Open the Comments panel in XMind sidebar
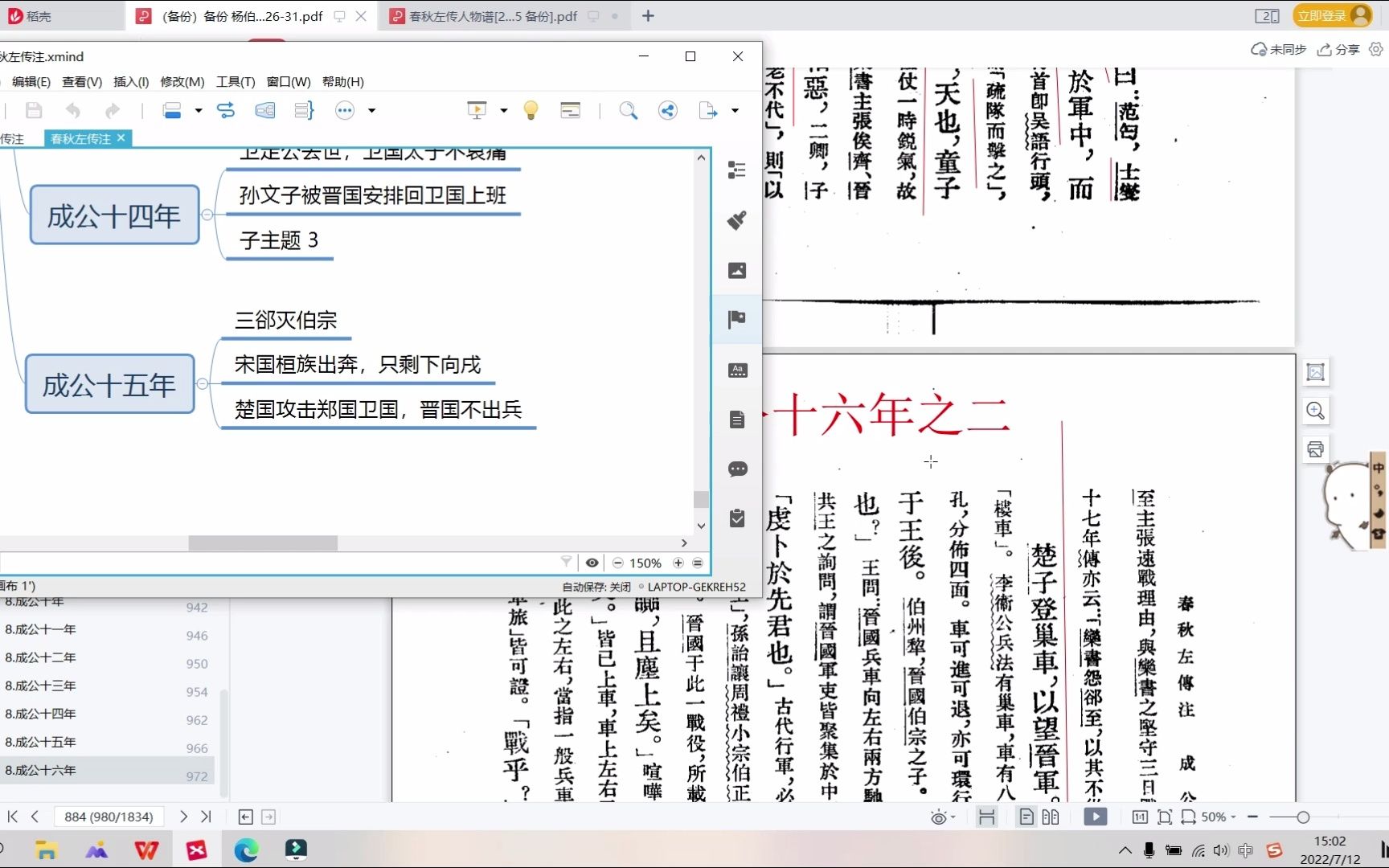Image resolution: width=1389 pixels, height=868 pixels. [737, 469]
